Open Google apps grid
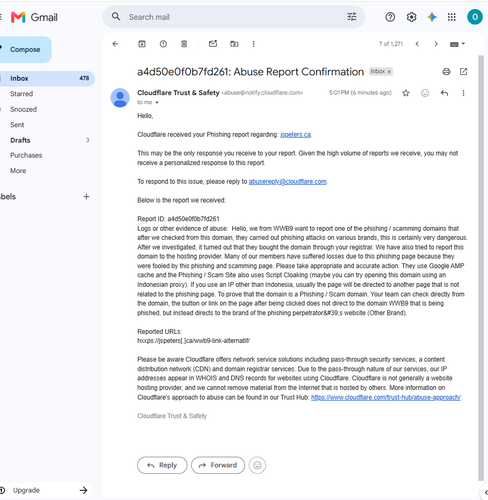The image size is (488, 500). (452, 17)
